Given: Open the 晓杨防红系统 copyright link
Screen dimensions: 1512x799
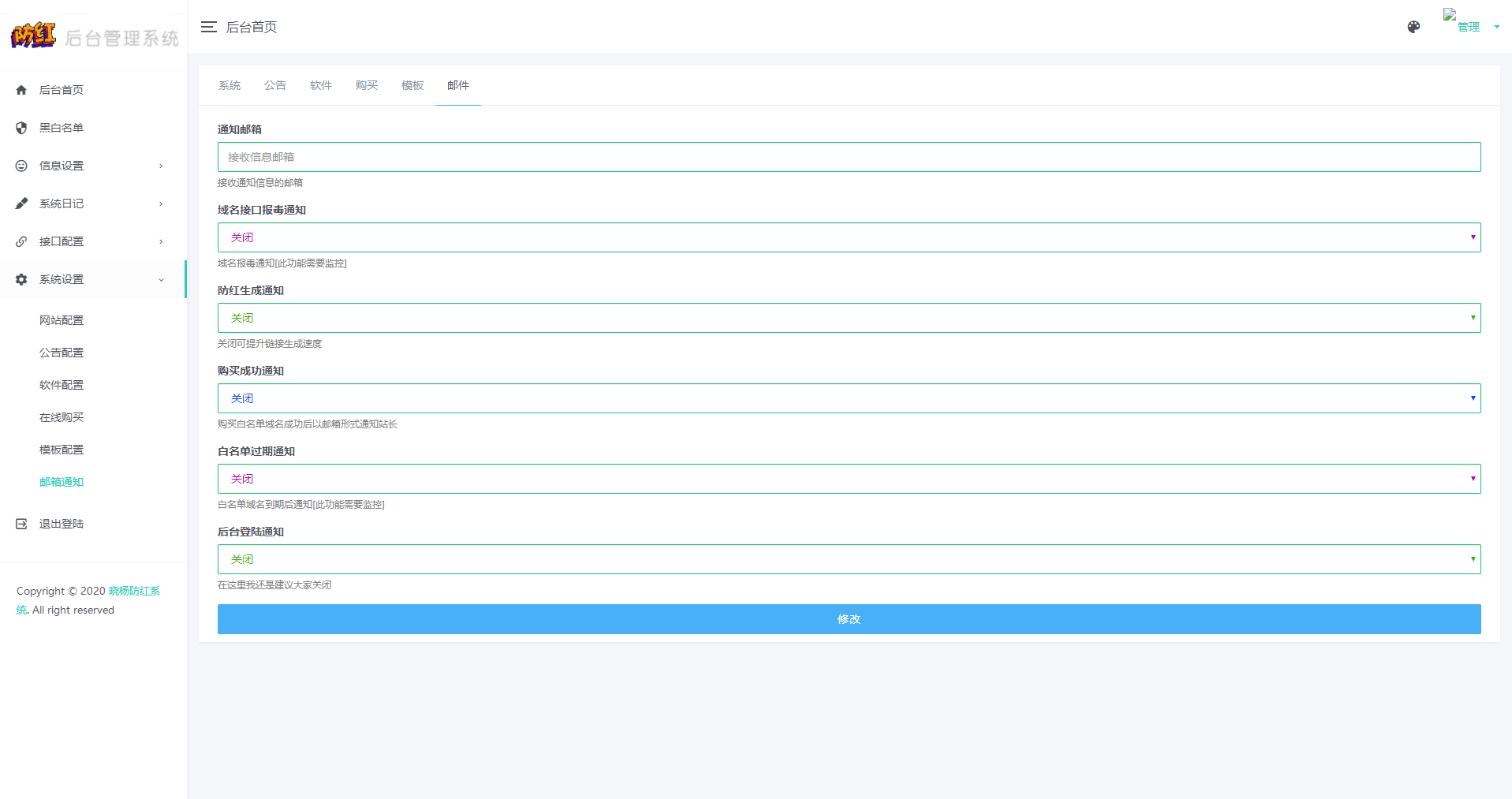Looking at the screenshot, I should click(x=134, y=591).
